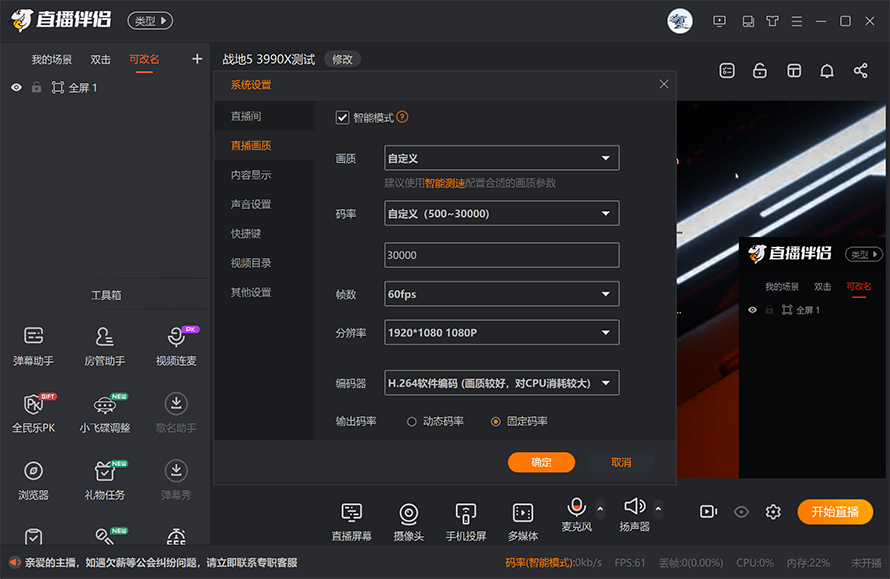Open the 码率 dropdown
890x579 pixels.
(x=502, y=213)
